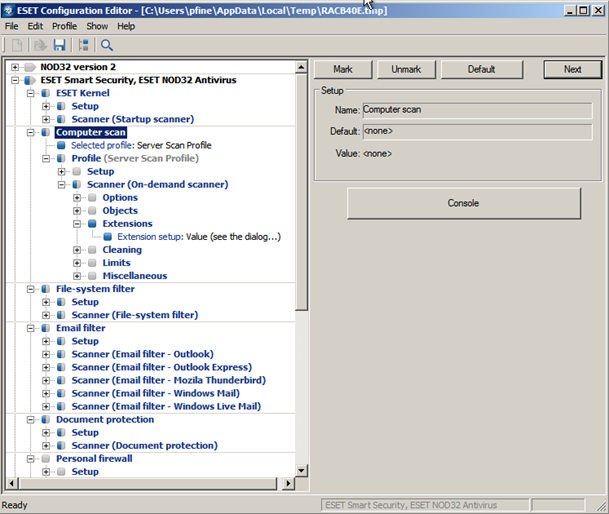The width and height of the screenshot is (609, 514).
Task: Expand Scanner (Email filter - Outlook) node
Action: pos(46,354)
